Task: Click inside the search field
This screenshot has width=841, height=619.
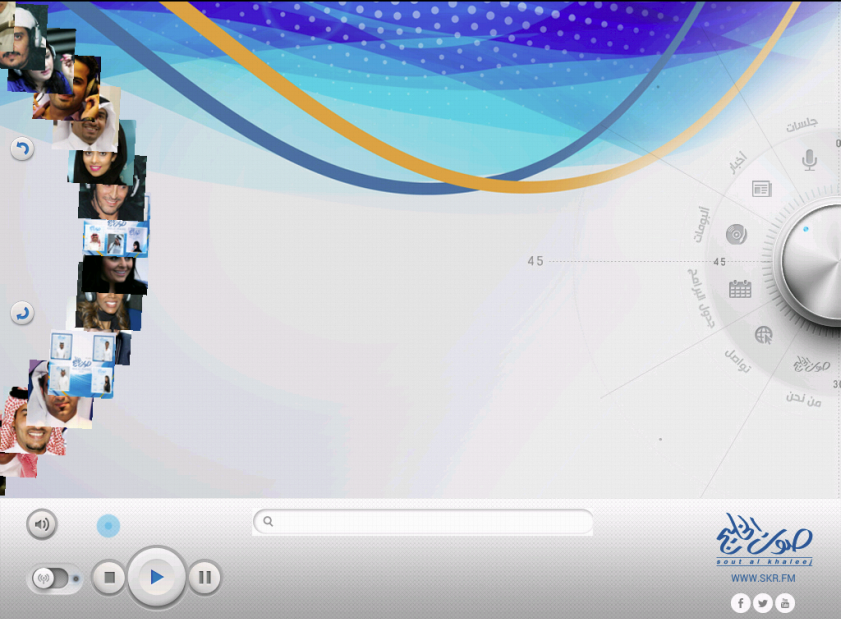Action: pos(423,521)
